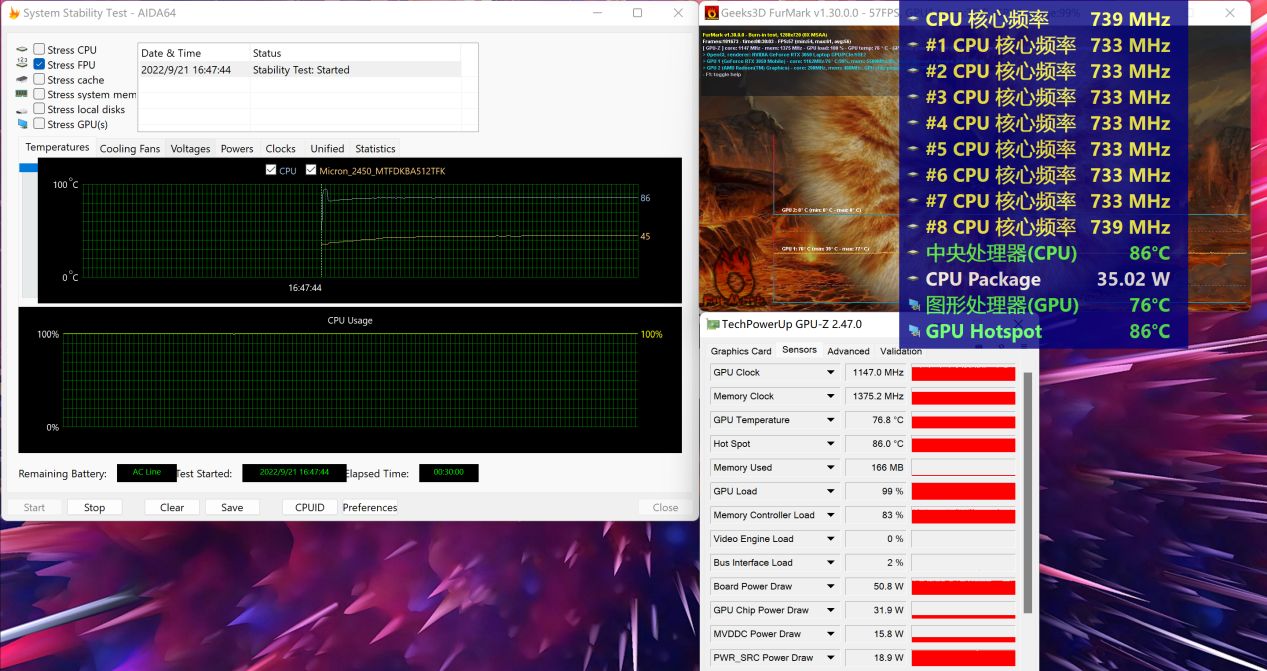Screen dimensions: 1267x671
Task: Enable the Stress system memory checkbox
Action: [39, 94]
